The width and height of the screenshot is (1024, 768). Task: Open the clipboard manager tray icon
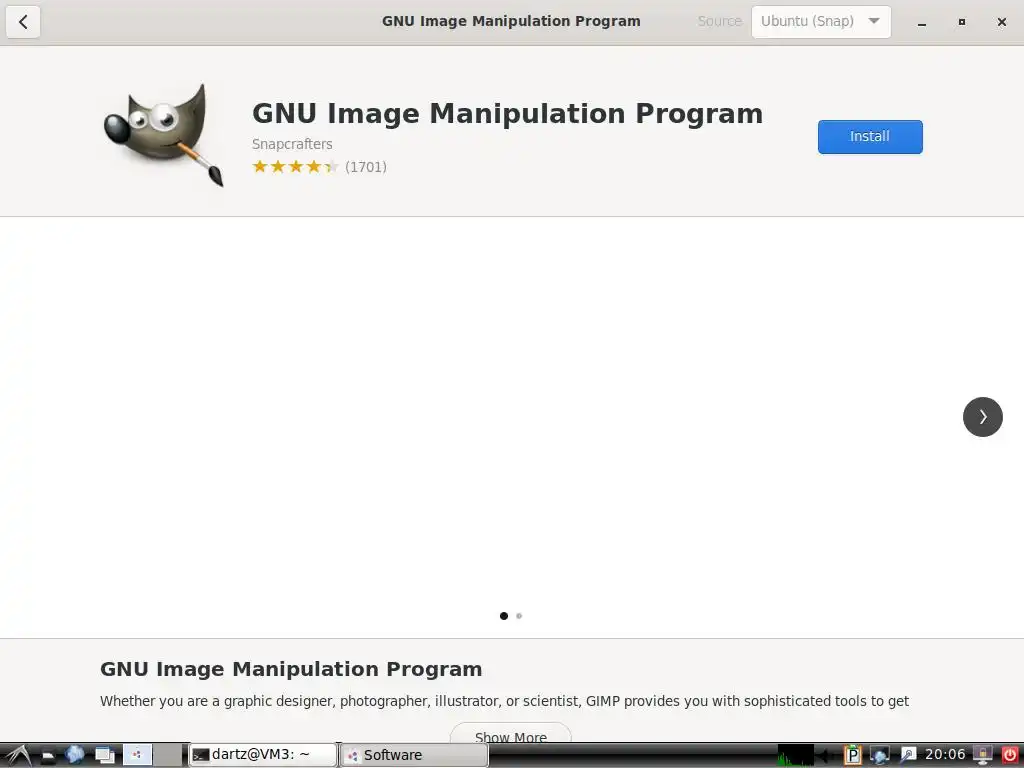(852, 756)
